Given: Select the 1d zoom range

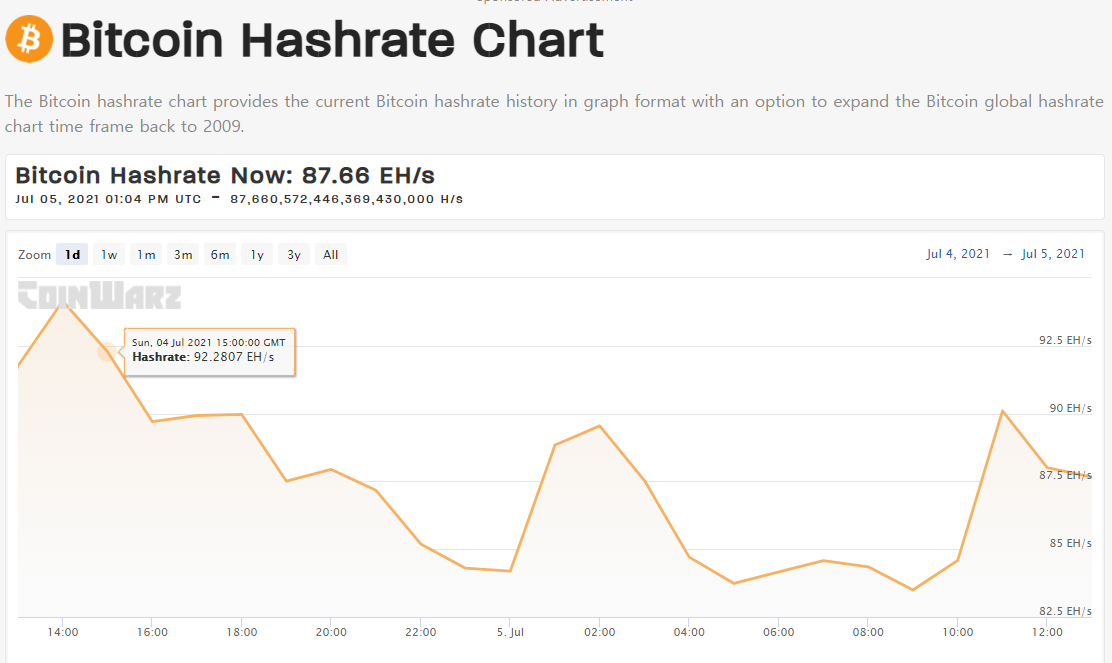Looking at the screenshot, I should click(72, 255).
